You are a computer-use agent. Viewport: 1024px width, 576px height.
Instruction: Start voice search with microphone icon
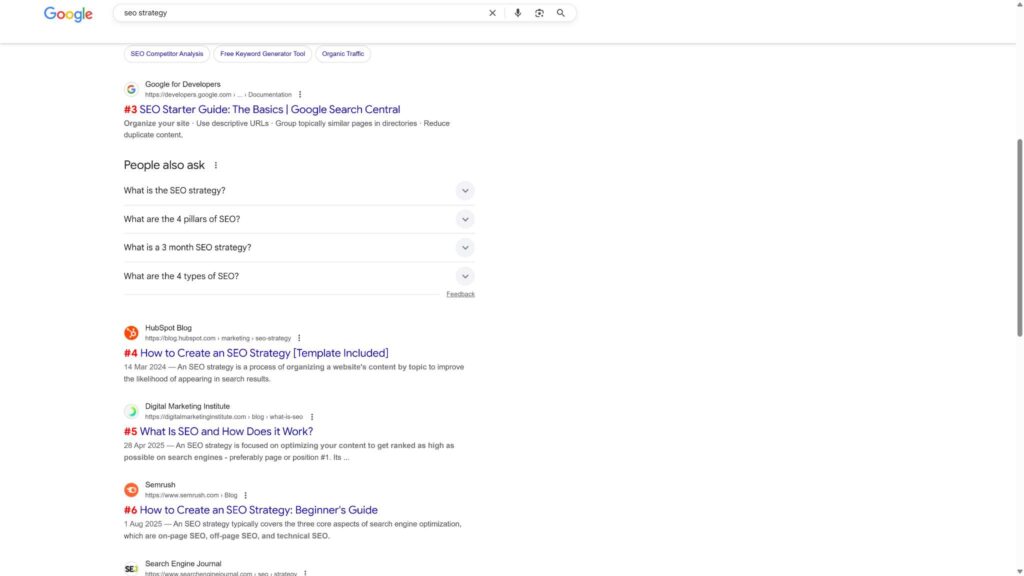(517, 13)
